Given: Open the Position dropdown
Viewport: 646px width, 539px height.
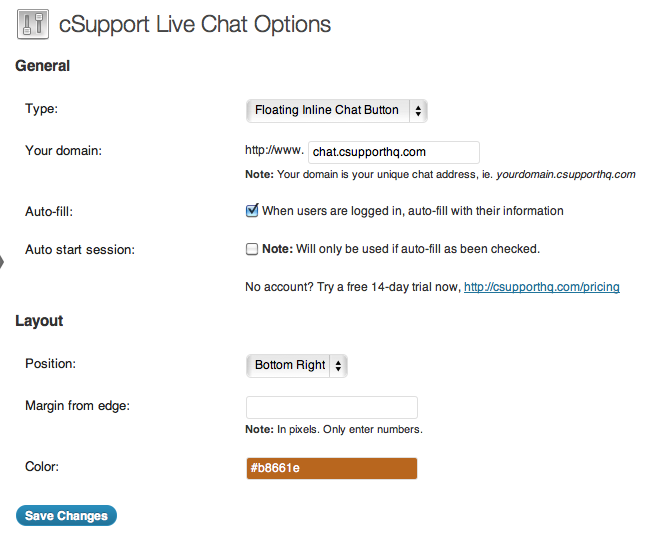Looking at the screenshot, I should pyautogui.click(x=297, y=366).
